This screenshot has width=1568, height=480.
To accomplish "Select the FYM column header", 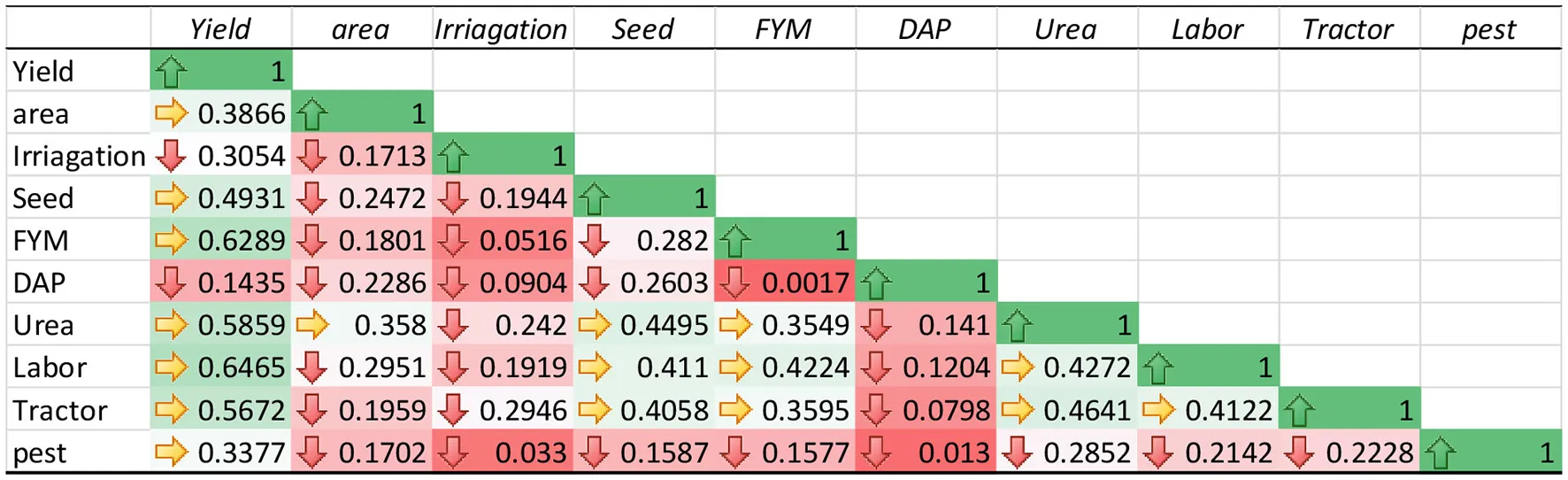I will point(783,29).
